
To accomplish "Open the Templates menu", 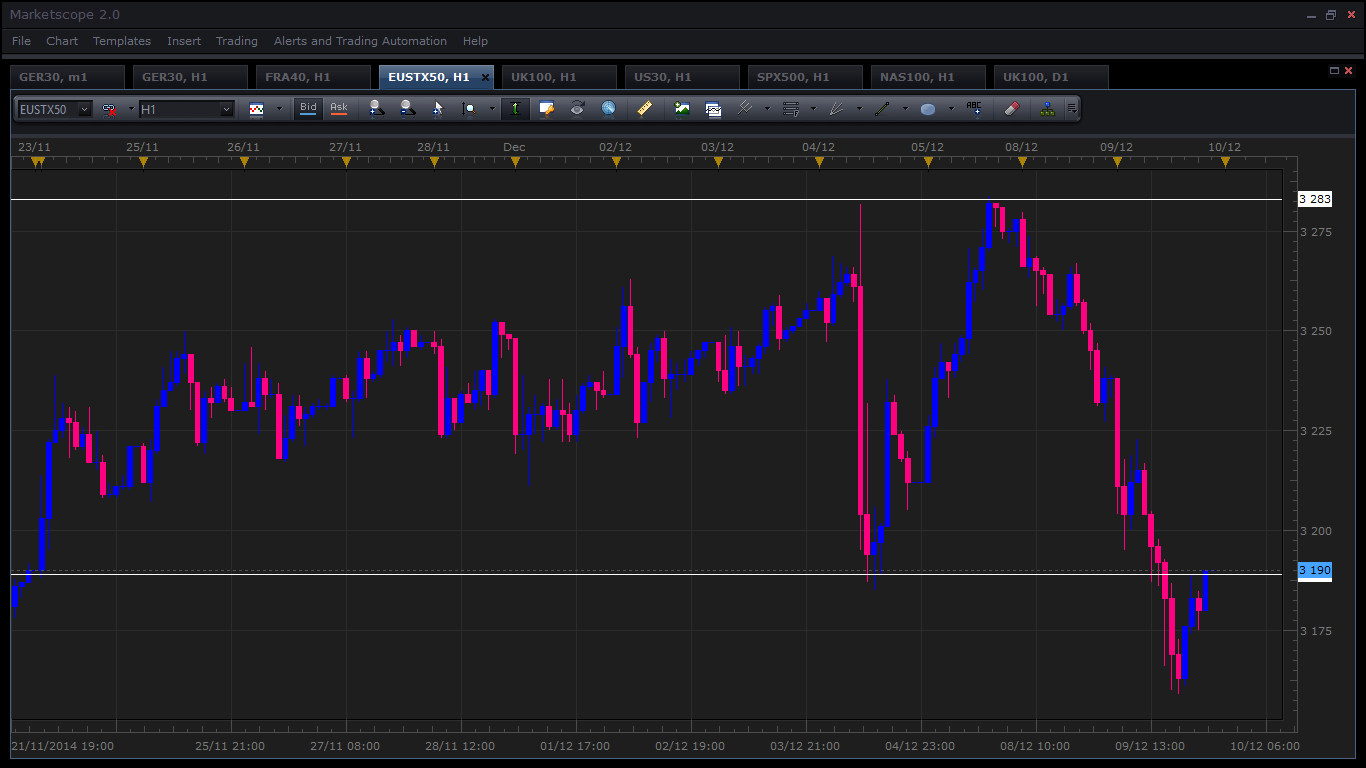I will pyautogui.click(x=122, y=41).
